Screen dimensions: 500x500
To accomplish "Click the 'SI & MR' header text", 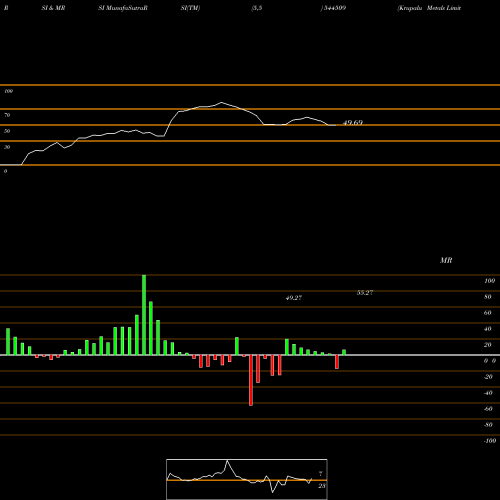I will point(53,8).
